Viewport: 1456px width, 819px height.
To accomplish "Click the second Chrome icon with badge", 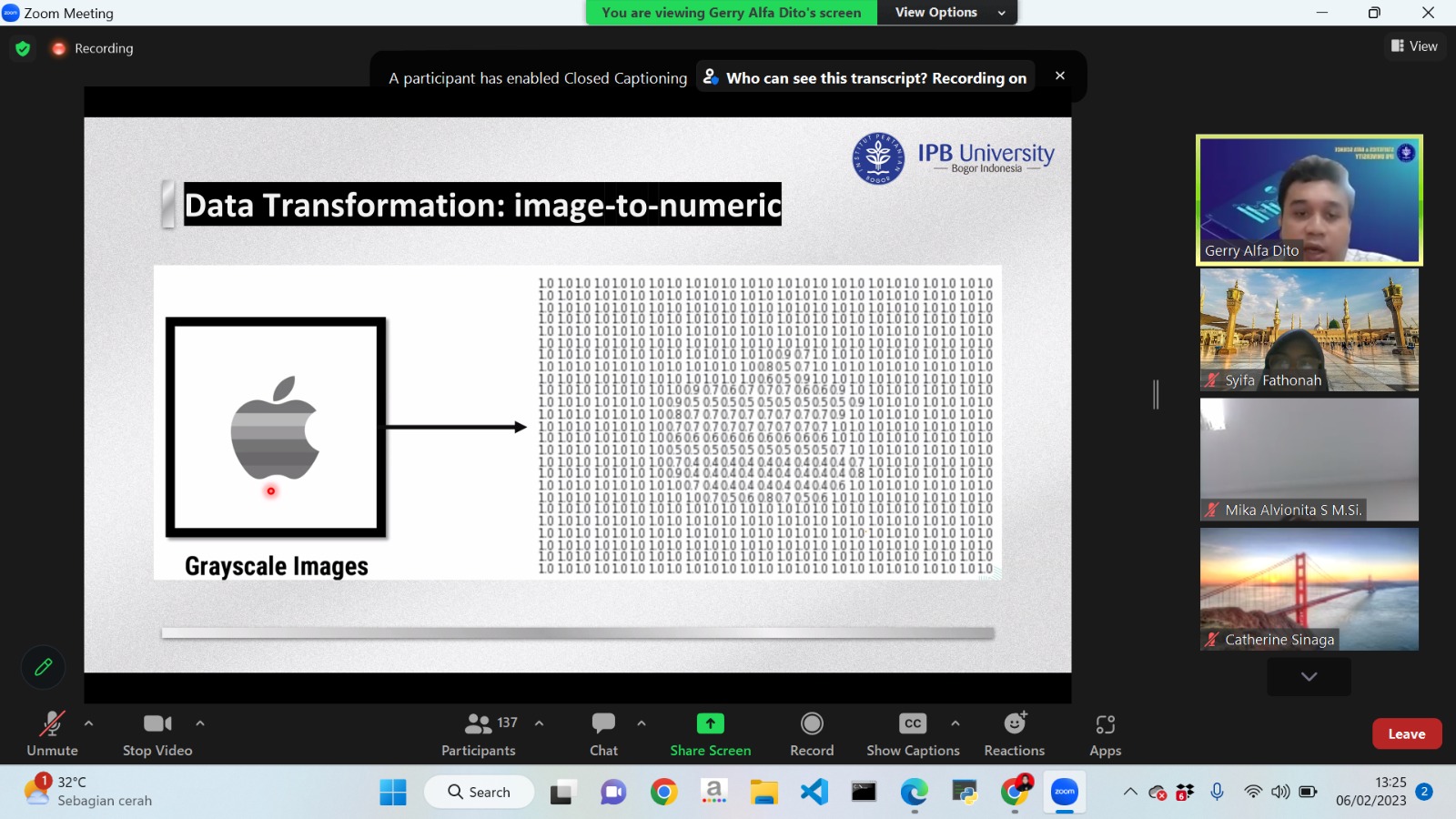I will click(x=1015, y=793).
